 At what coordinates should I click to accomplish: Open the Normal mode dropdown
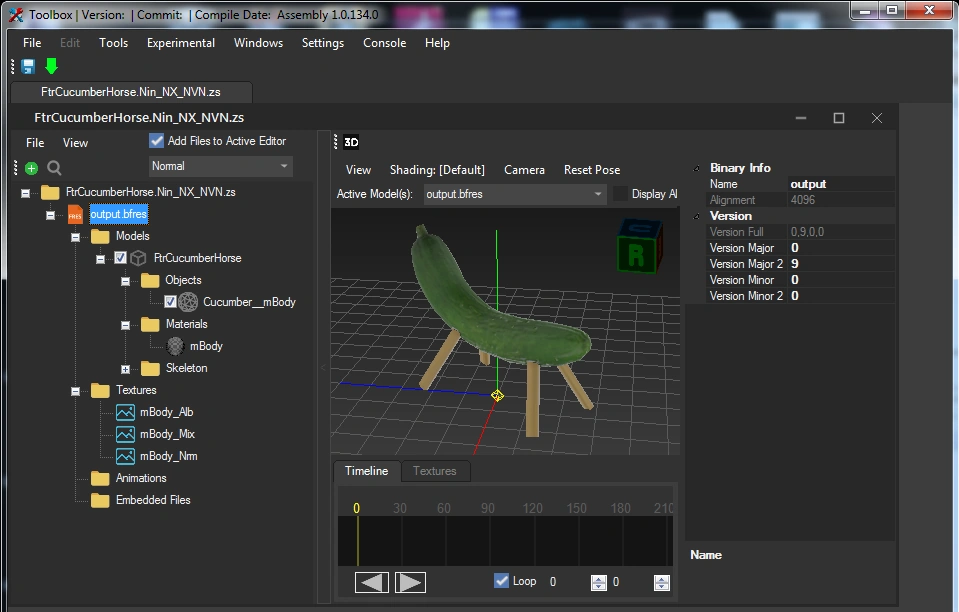[x=221, y=166]
